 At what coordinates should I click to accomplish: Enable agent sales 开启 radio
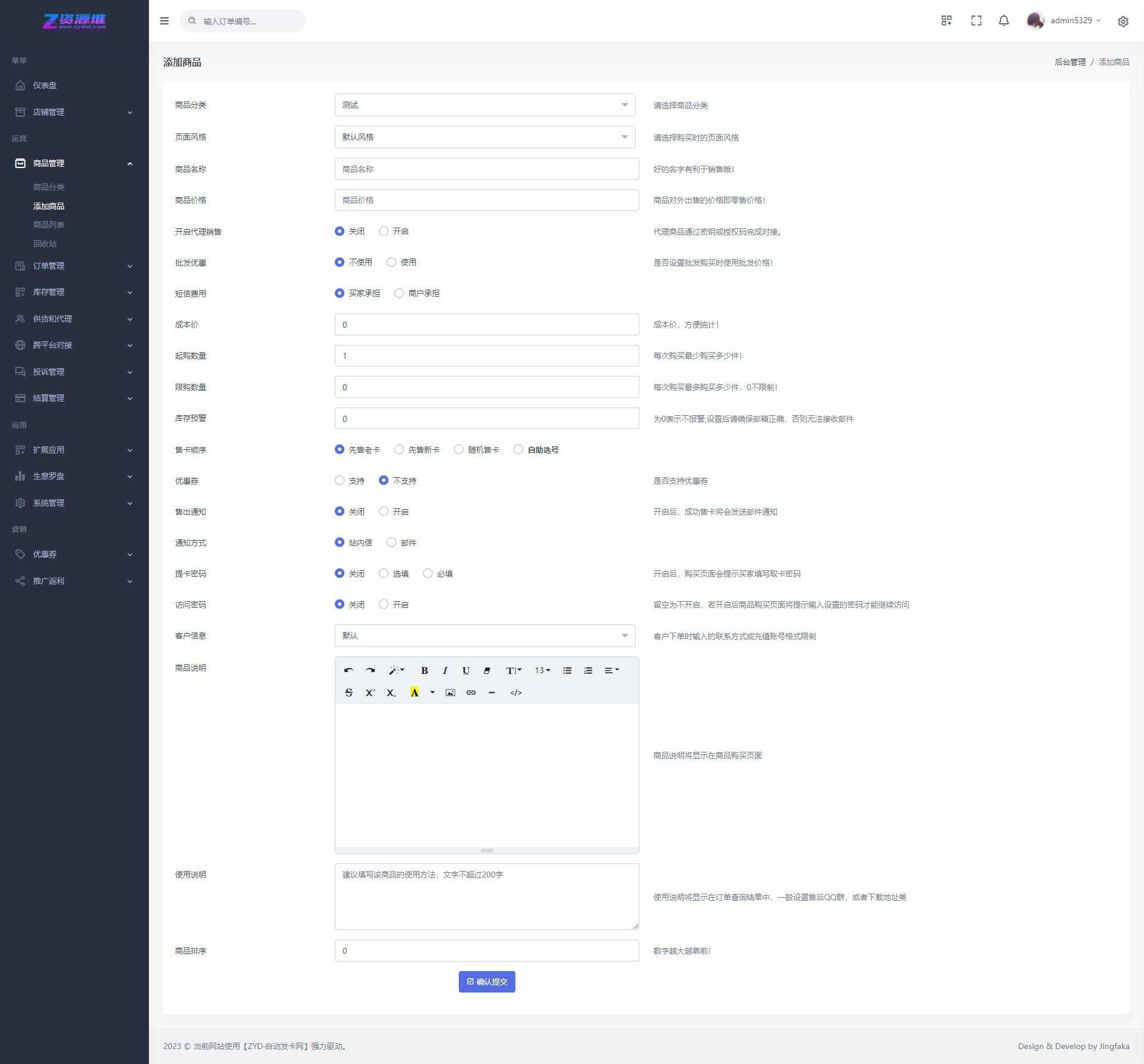pyautogui.click(x=384, y=231)
